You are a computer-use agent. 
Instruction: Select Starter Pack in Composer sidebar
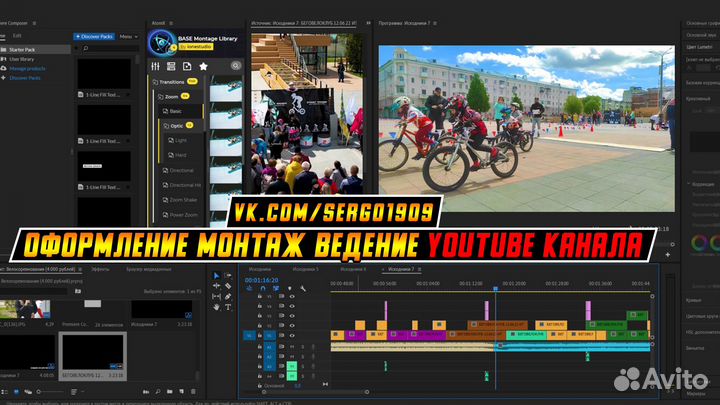coord(36,50)
